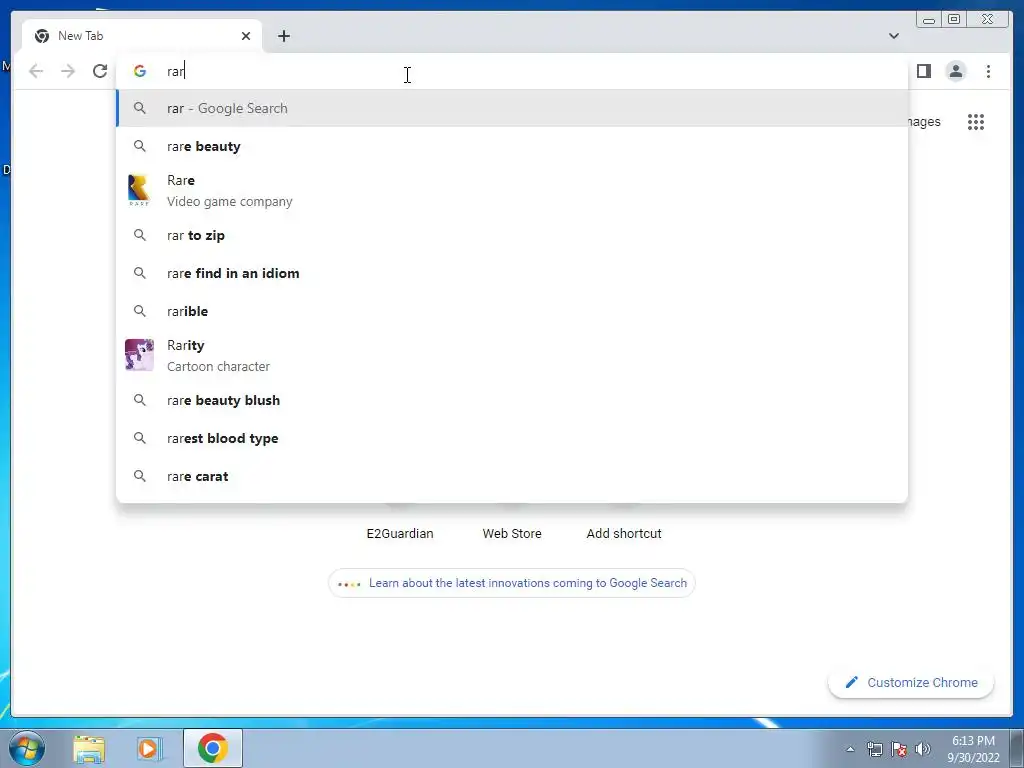Click the Customize Chrome button

pyautogui.click(x=911, y=682)
